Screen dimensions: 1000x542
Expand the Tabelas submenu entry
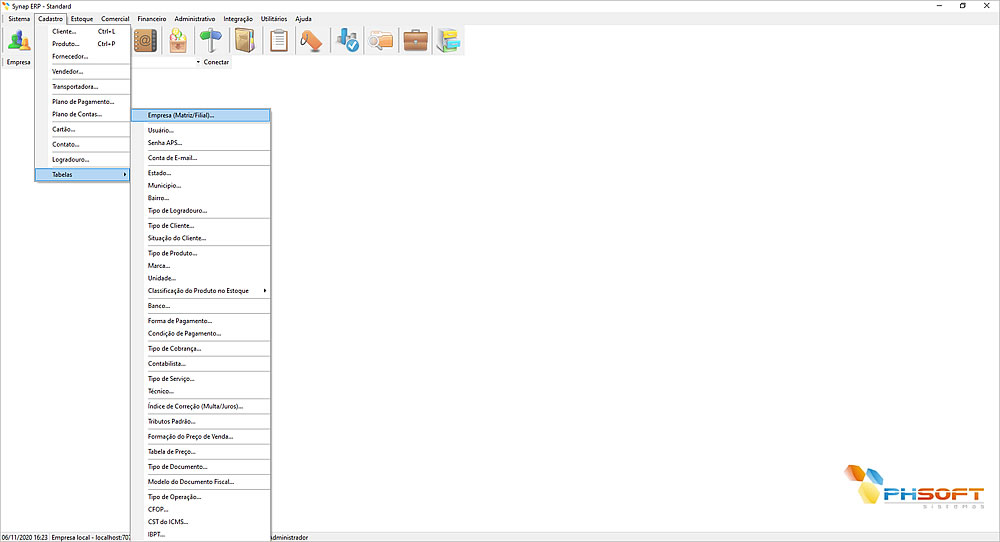point(82,175)
